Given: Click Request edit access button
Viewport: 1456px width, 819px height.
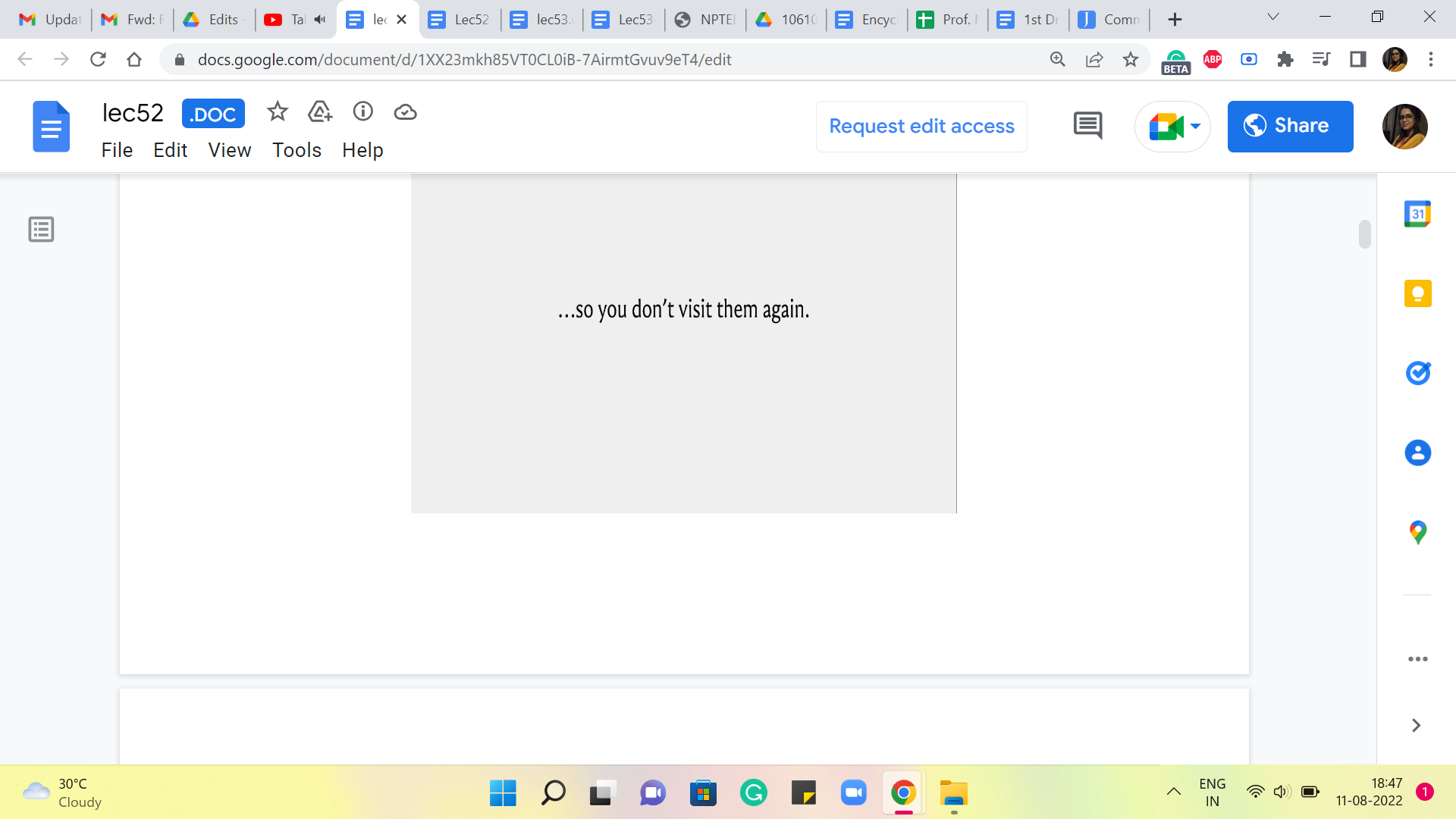Looking at the screenshot, I should coord(921,127).
